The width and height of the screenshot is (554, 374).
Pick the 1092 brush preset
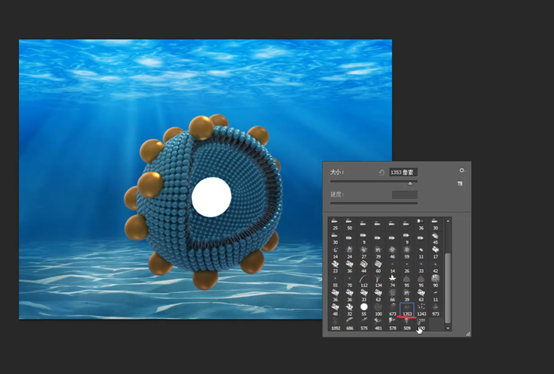(x=335, y=324)
